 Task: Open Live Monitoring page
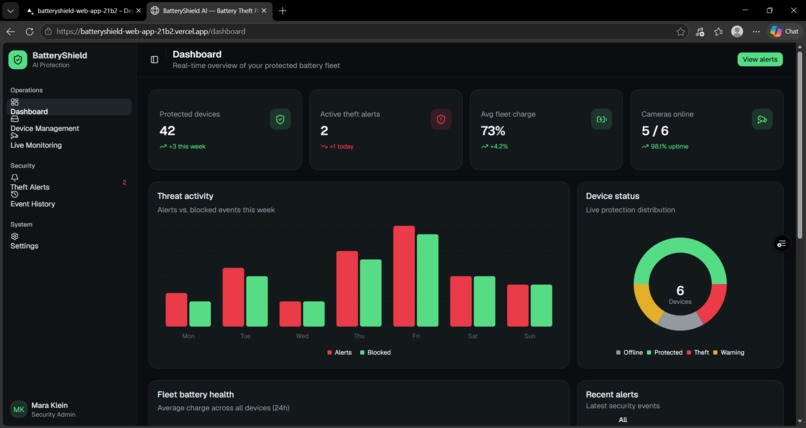click(69, 141)
